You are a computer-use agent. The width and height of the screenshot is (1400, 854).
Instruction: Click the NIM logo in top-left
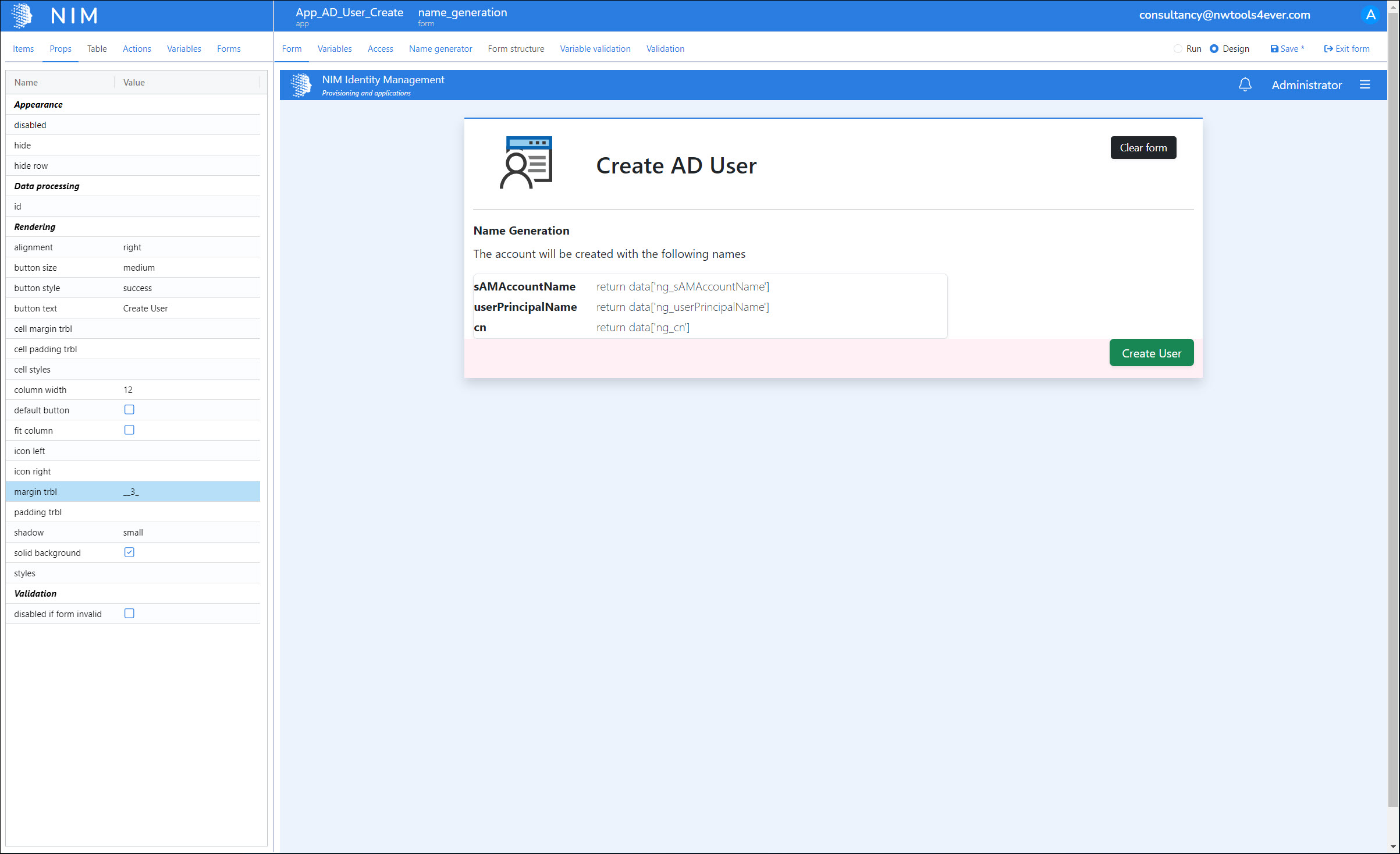coord(22,16)
